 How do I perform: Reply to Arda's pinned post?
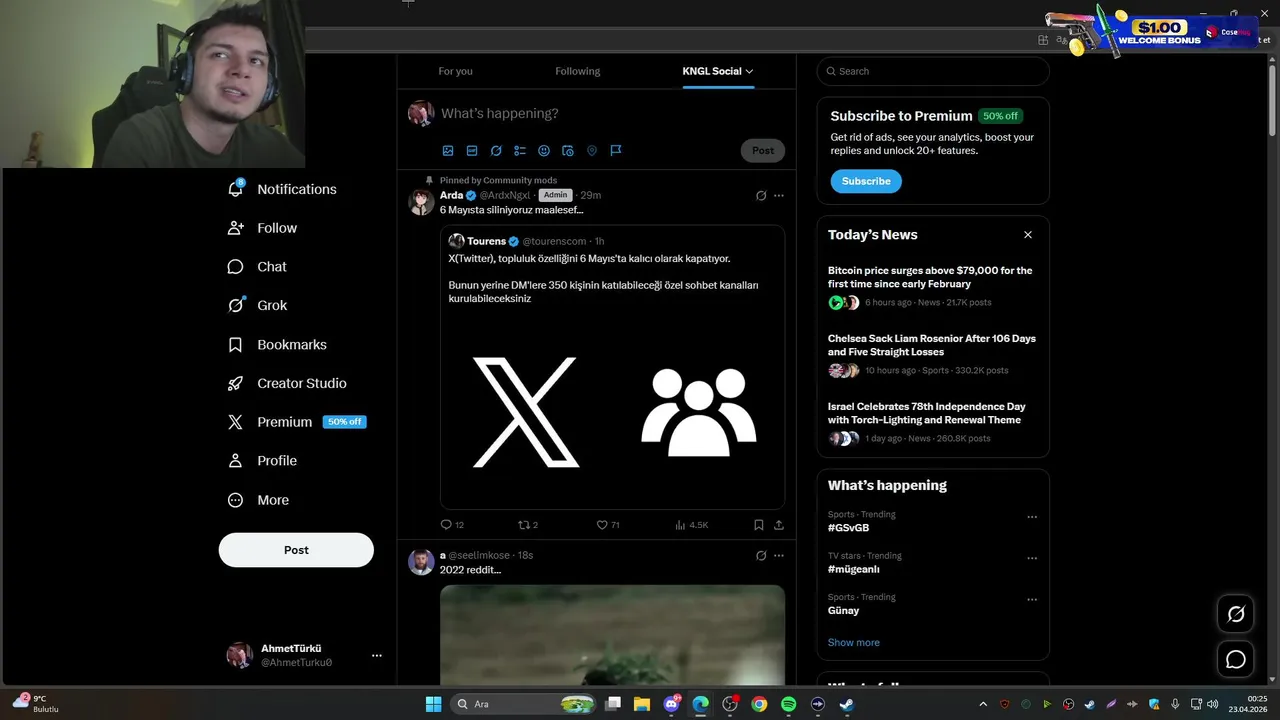452,525
